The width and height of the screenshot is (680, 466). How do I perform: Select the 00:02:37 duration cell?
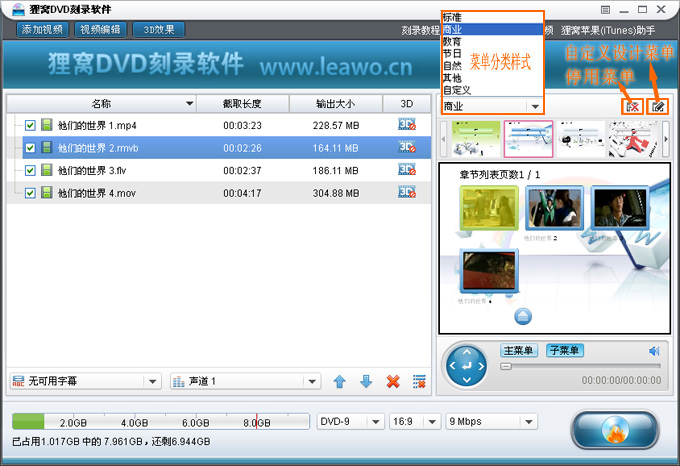pos(242,170)
